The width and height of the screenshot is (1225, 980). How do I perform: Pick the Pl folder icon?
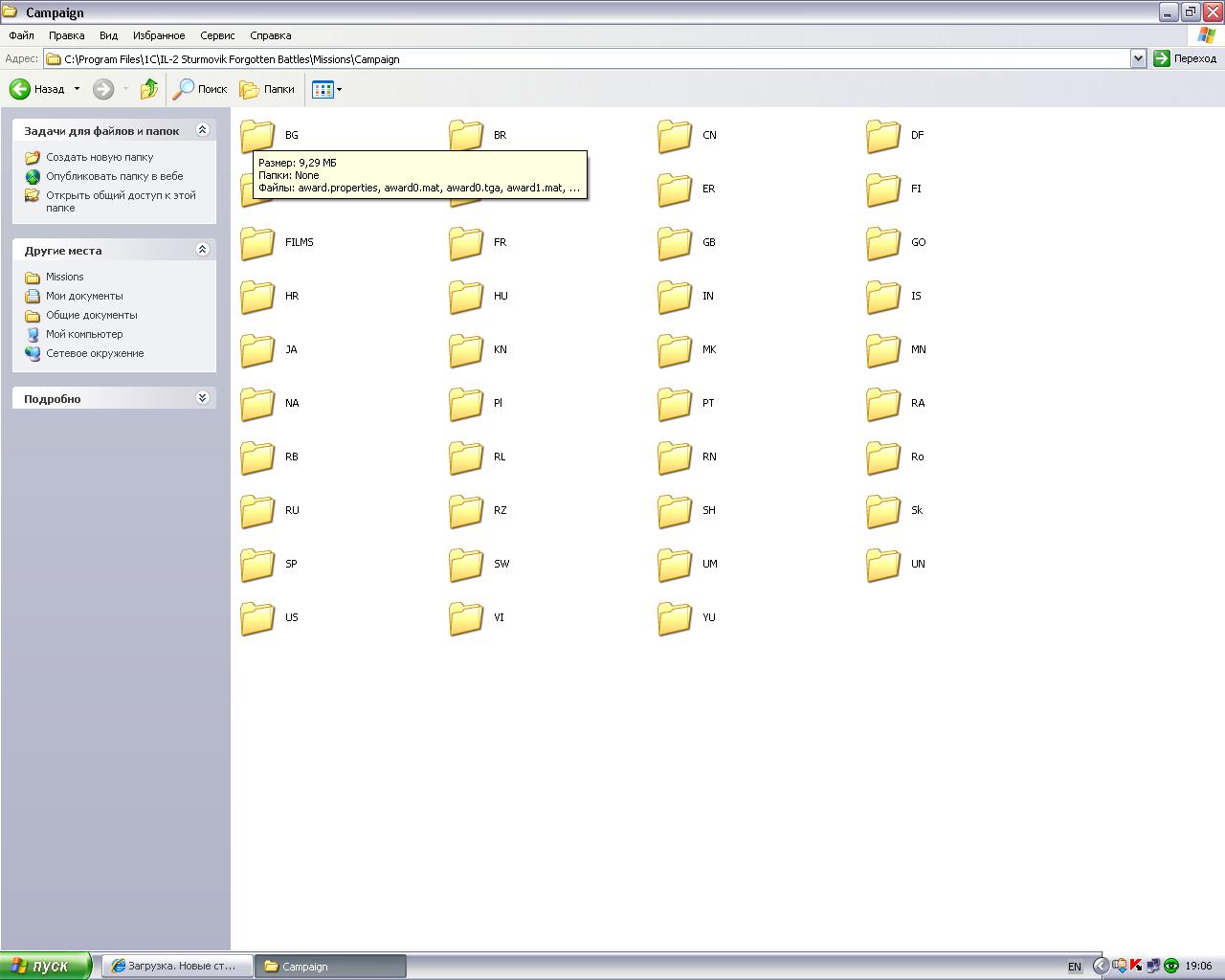point(466,404)
